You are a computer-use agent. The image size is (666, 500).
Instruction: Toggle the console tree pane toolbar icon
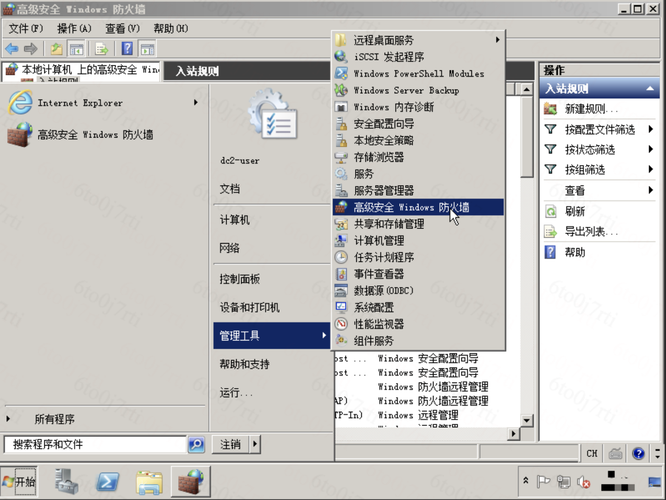[76, 49]
